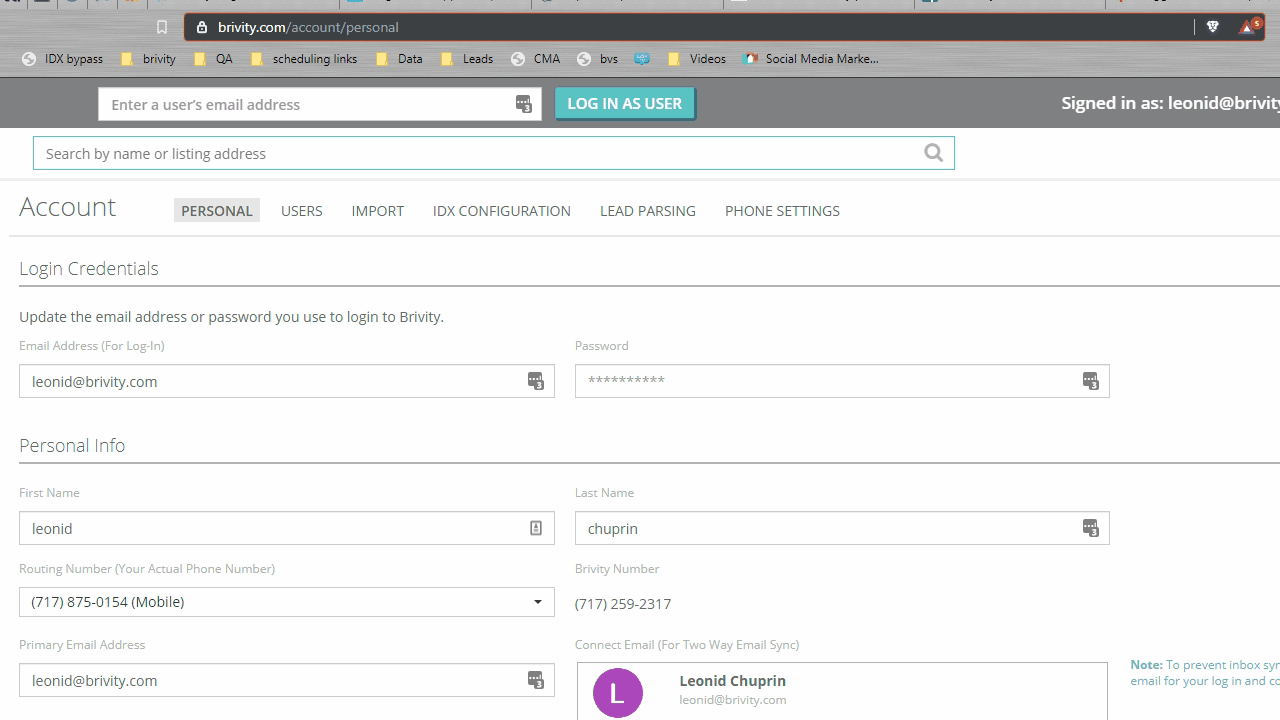Click password manager icon in user email field

tap(524, 104)
